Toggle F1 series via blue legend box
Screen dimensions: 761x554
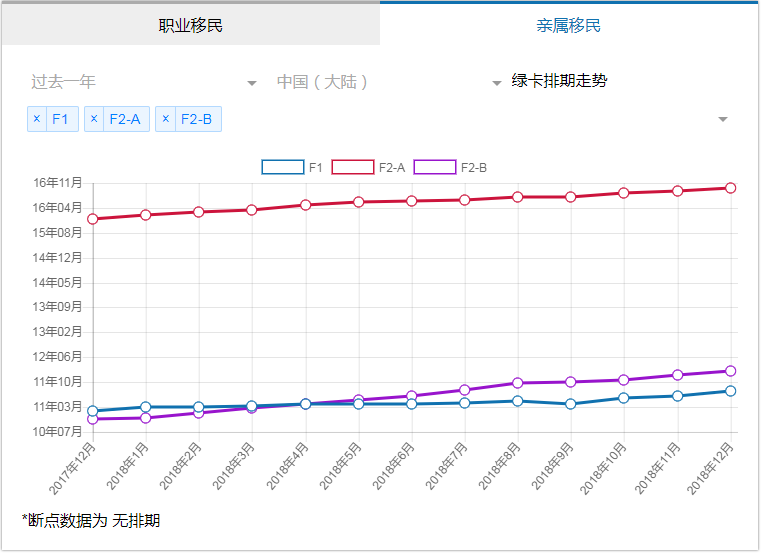pos(282,167)
